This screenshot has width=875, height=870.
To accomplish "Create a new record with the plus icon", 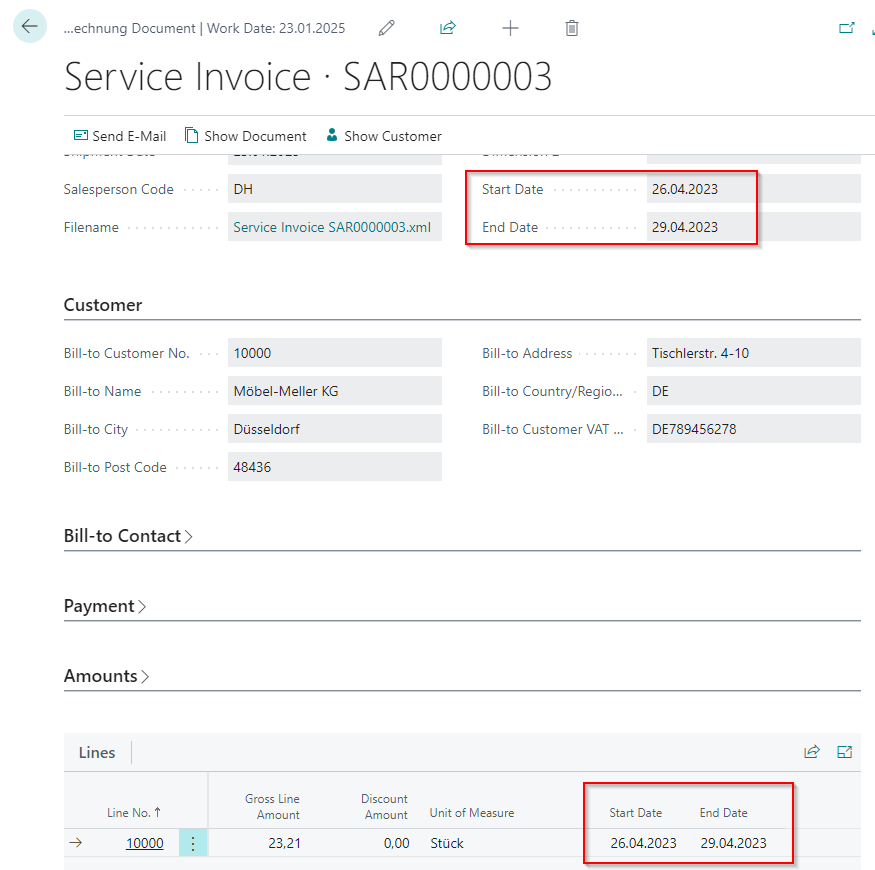I will [510, 28].
